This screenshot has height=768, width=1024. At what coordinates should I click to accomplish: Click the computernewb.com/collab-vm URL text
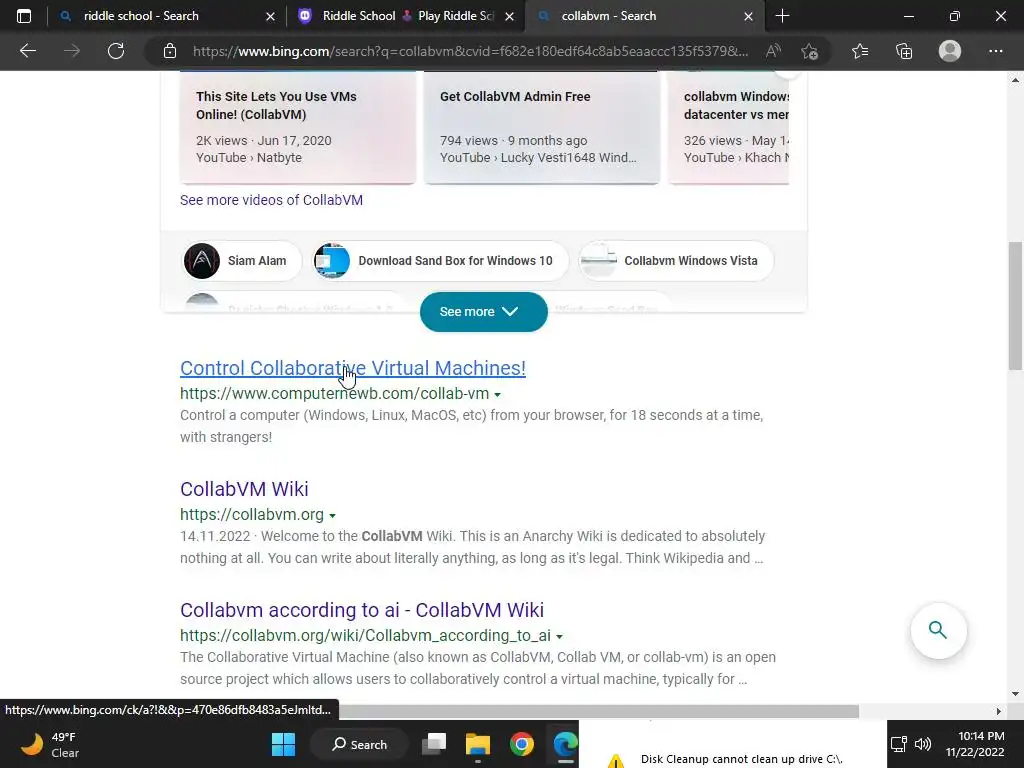pos(334,394)
